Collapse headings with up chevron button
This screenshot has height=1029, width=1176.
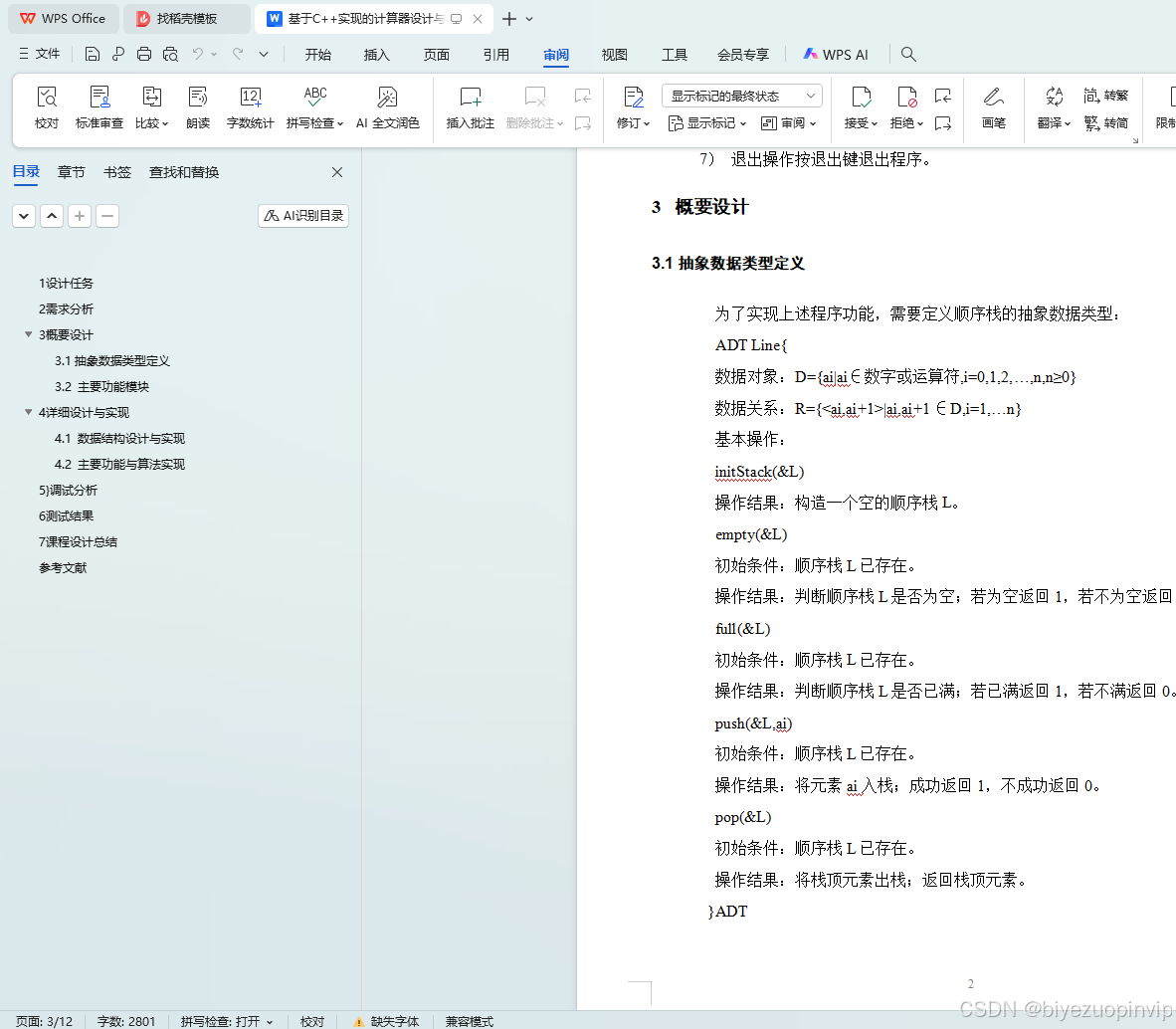(52, 216)
